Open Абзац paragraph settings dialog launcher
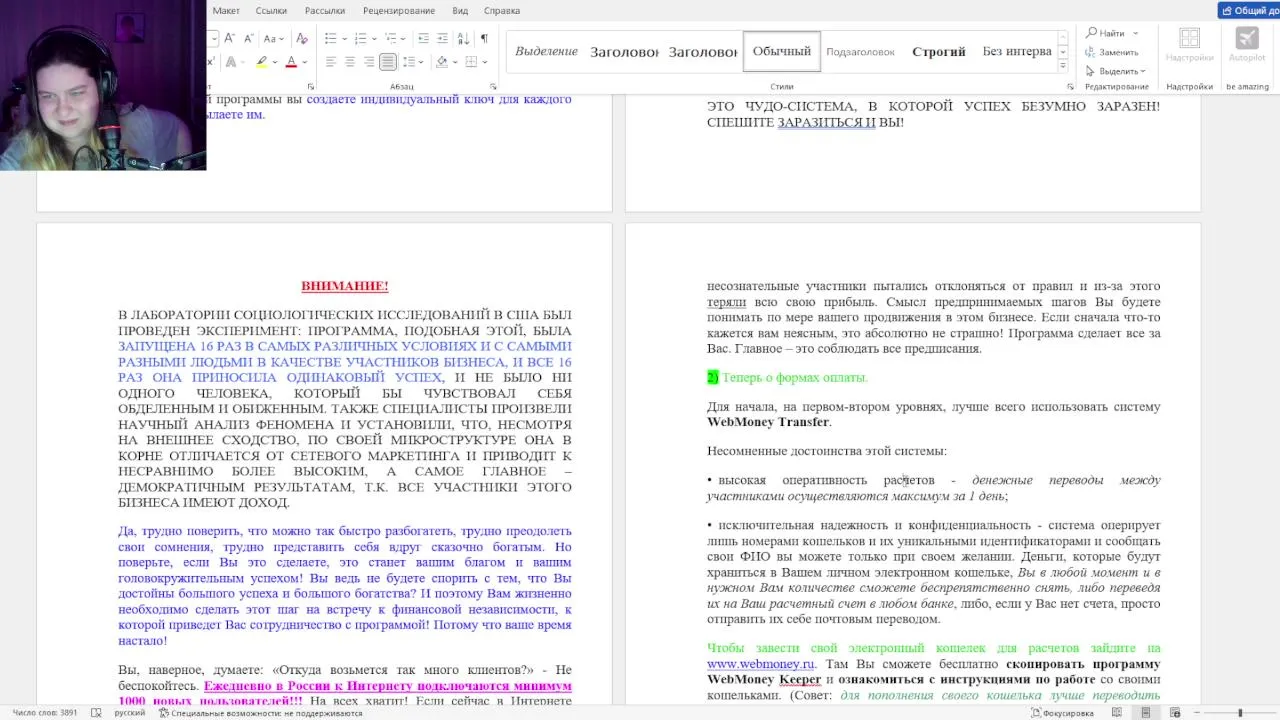Image resolution: width=1280 pixels, height=720 pixels. [494, 87]
